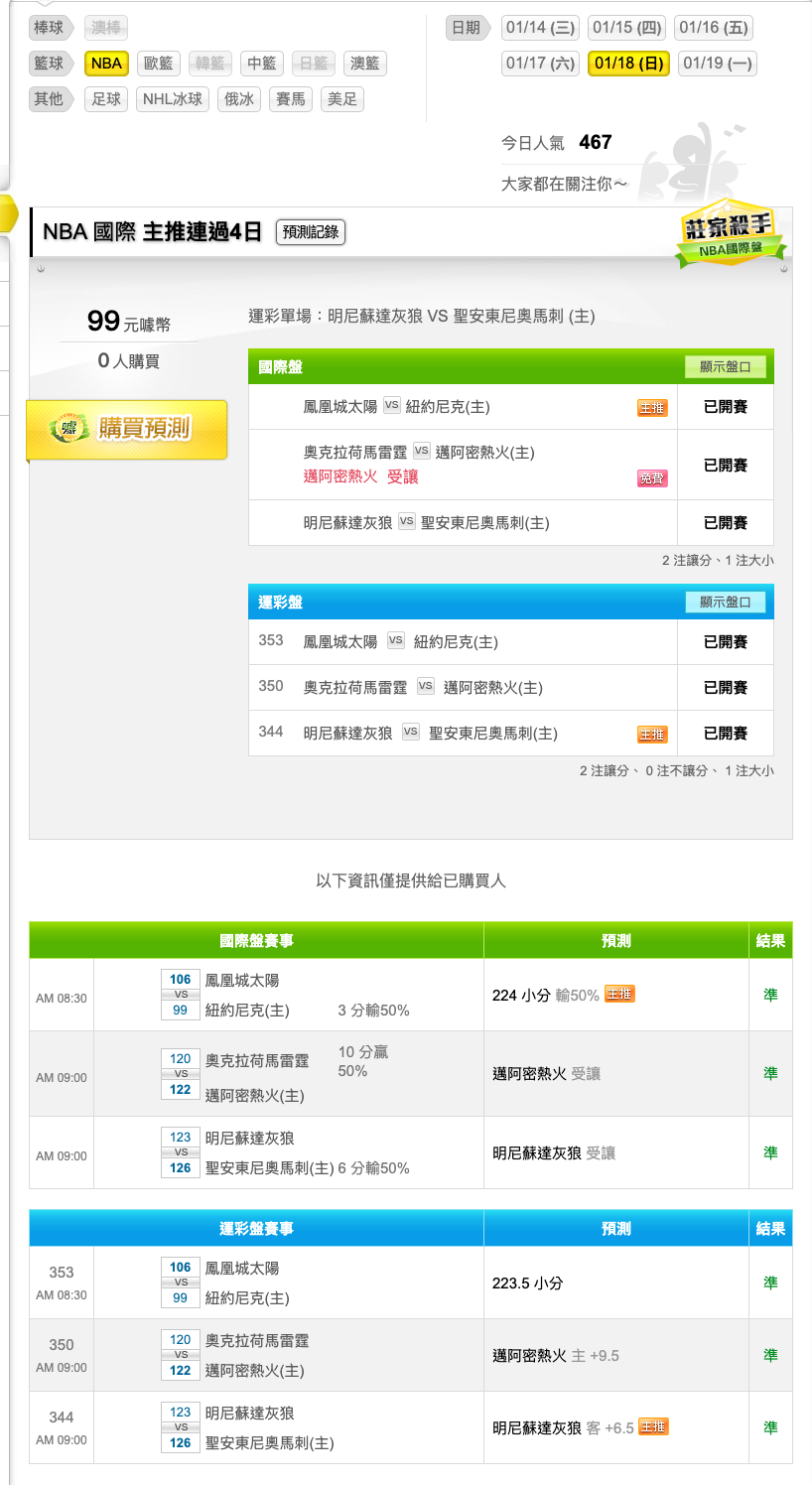Pick date 01/18 (日)
The image size is (812, 1485).
(x=629, y=64)
